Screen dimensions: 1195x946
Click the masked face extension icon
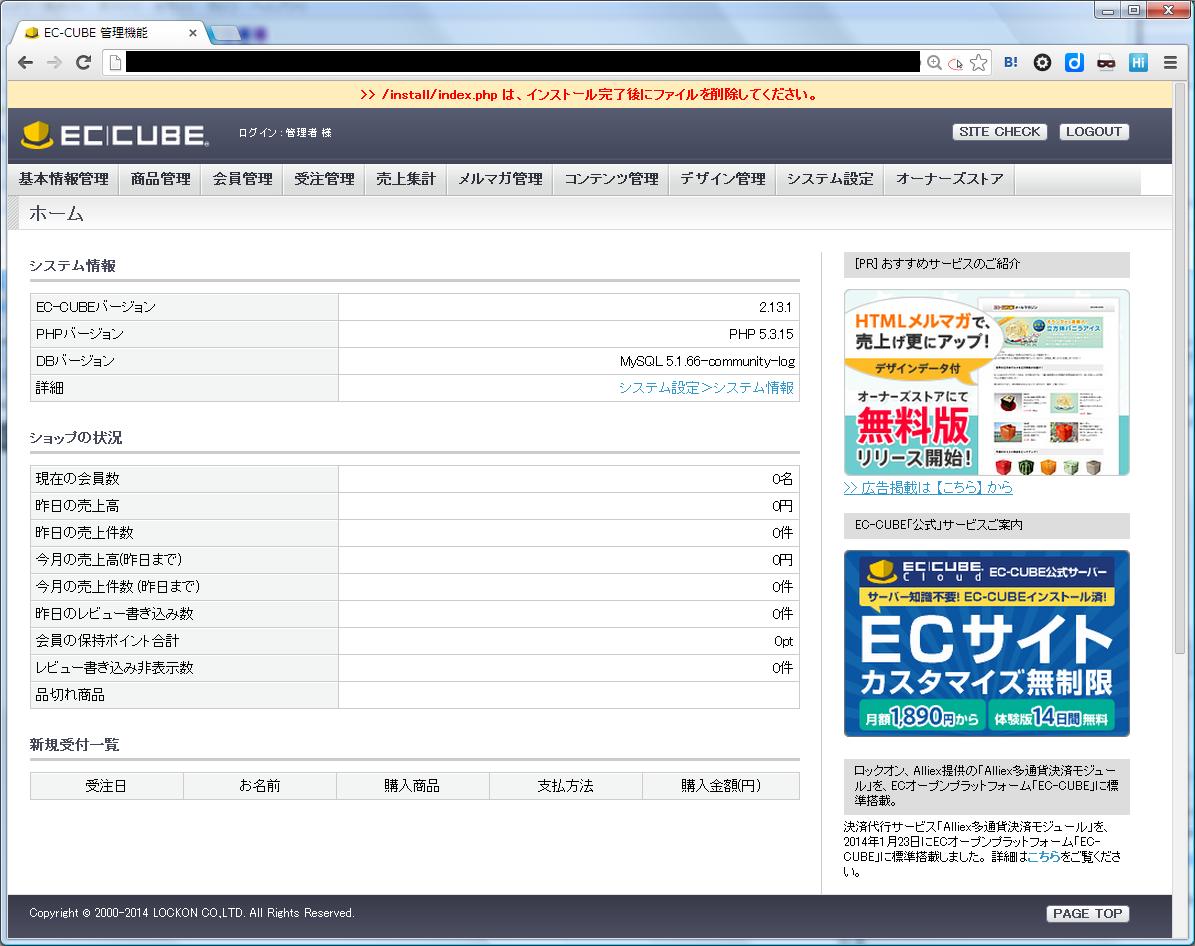pyautogui.click(x=1106, y=62)
